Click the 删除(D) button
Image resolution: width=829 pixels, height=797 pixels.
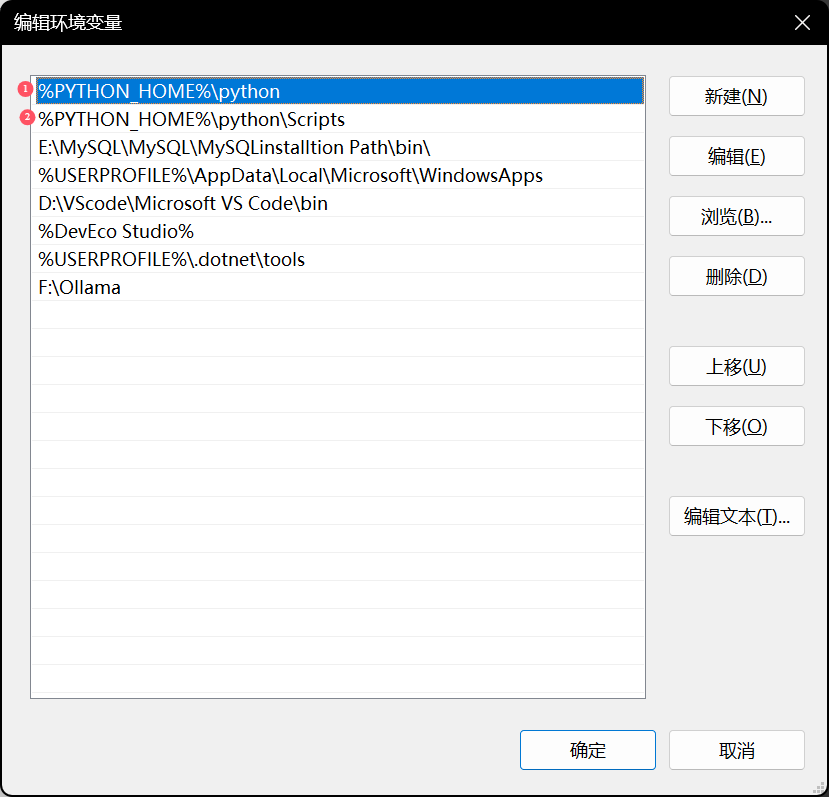point(736,276)
